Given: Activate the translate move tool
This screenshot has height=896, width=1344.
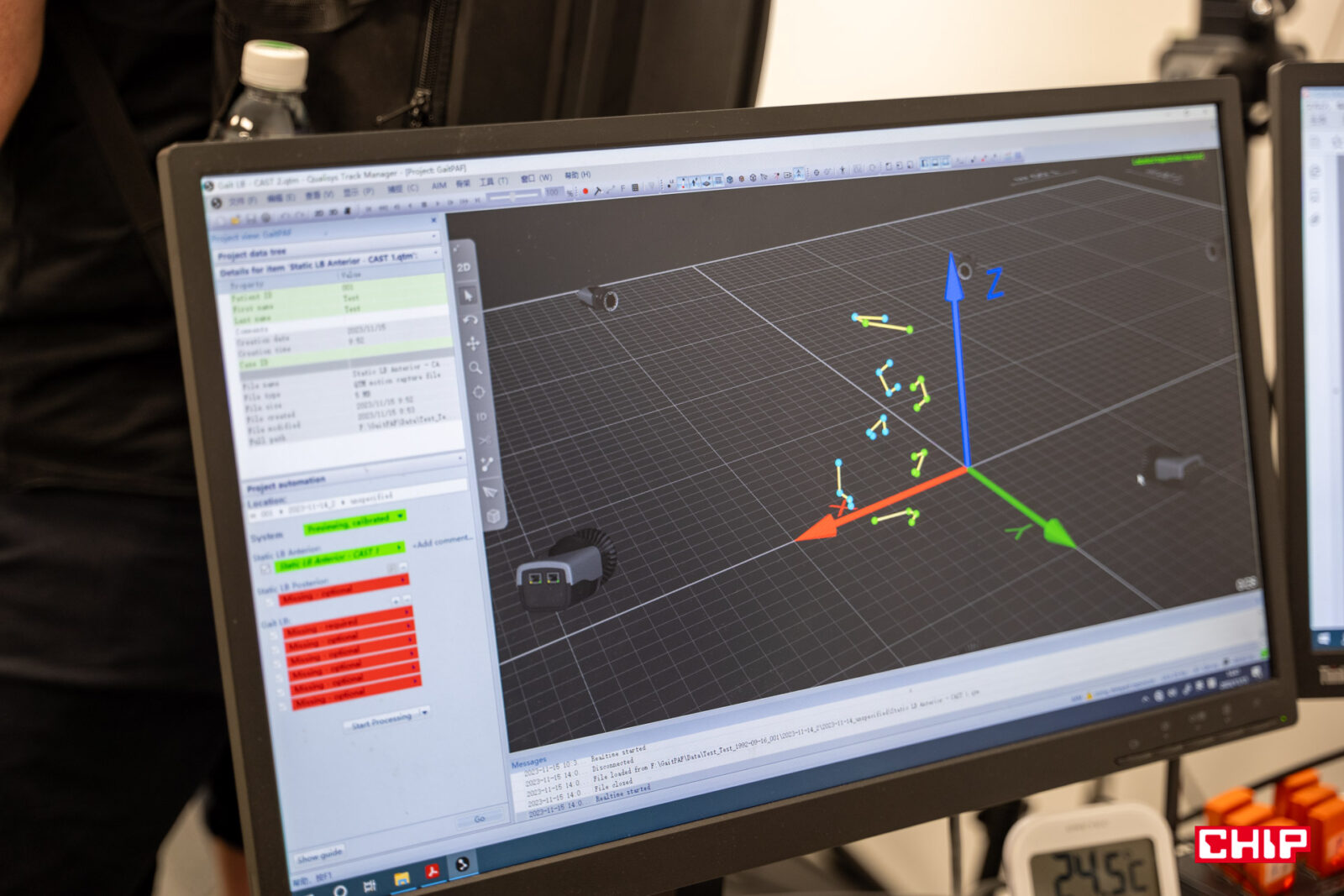Looking at the screenshot, I should (x=473, y=343).
